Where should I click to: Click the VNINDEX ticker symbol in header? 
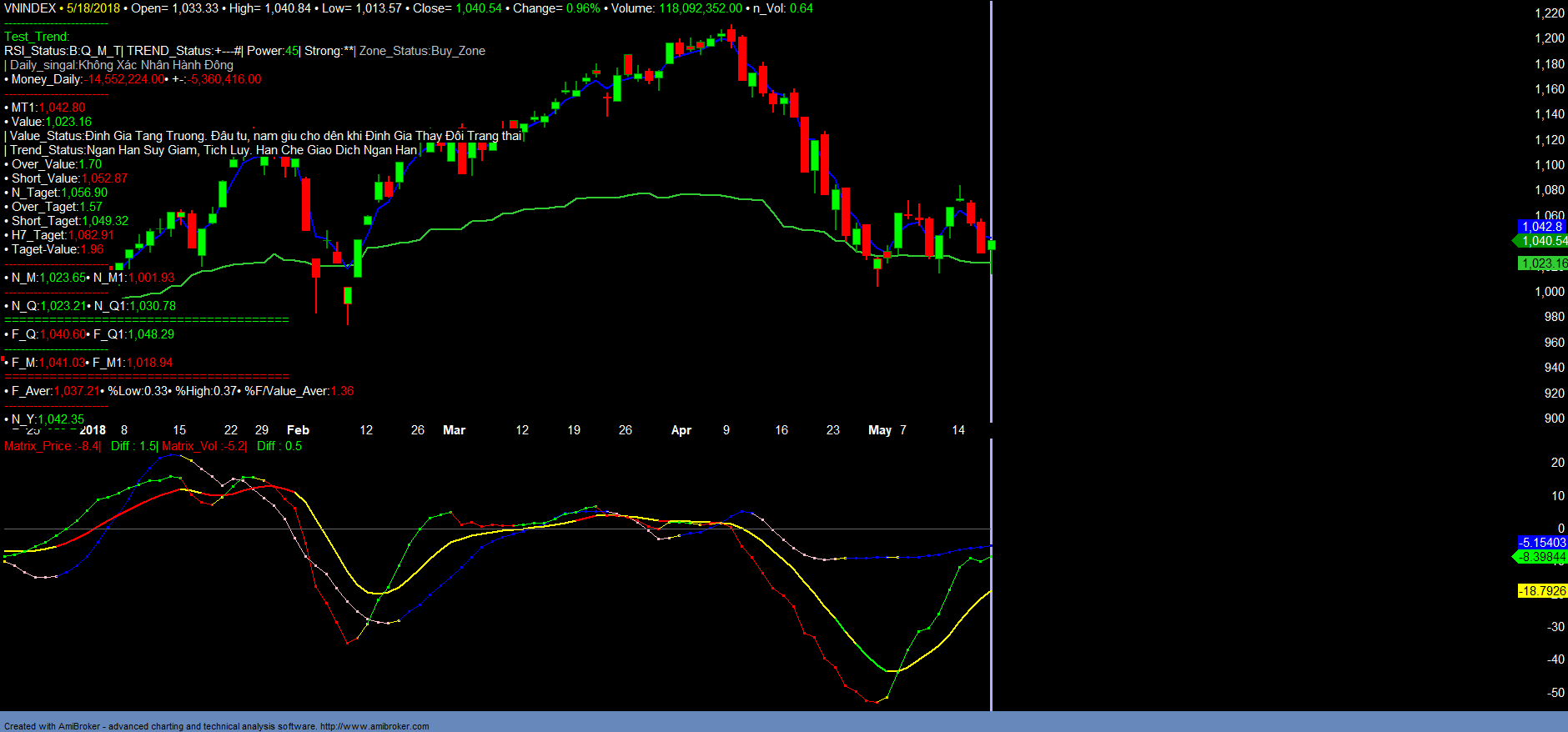30,8
